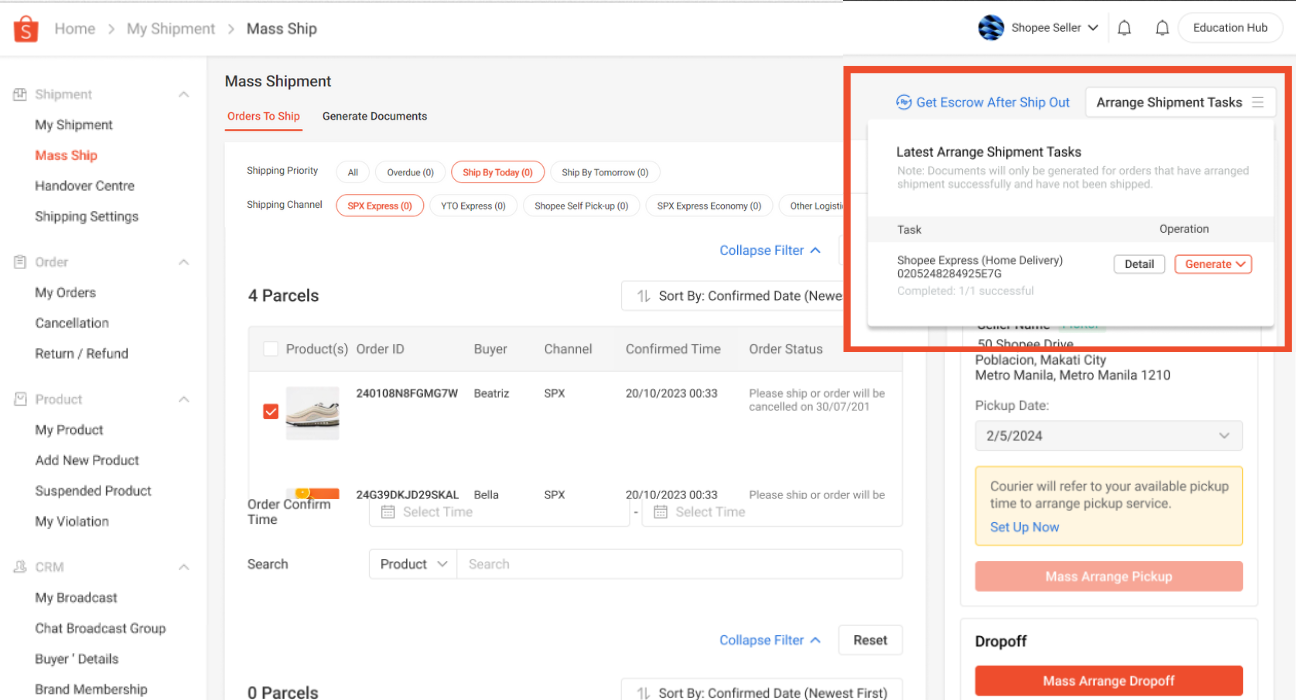Click the Set Up Now link
The image size is (1296, 700).
click(x=1023, y=527)
